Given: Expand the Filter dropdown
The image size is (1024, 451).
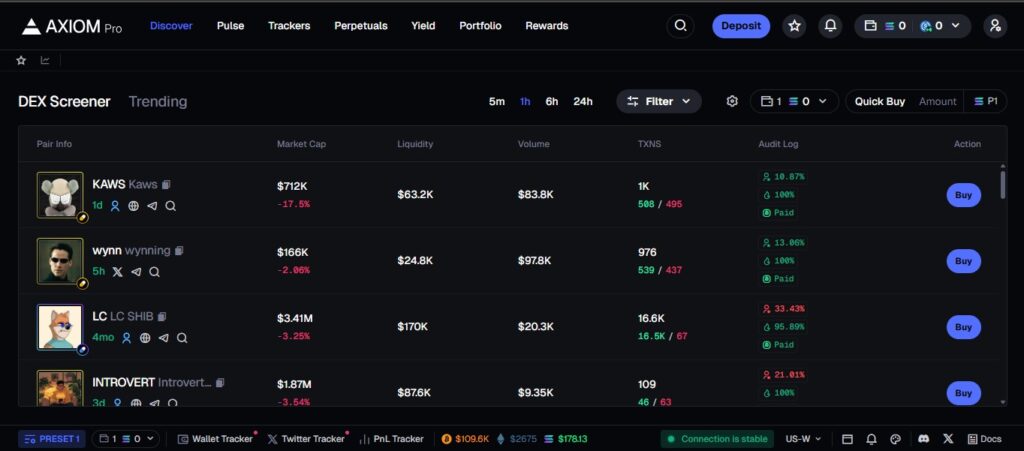Looking at the screenshot, I should tap(659, 101).
